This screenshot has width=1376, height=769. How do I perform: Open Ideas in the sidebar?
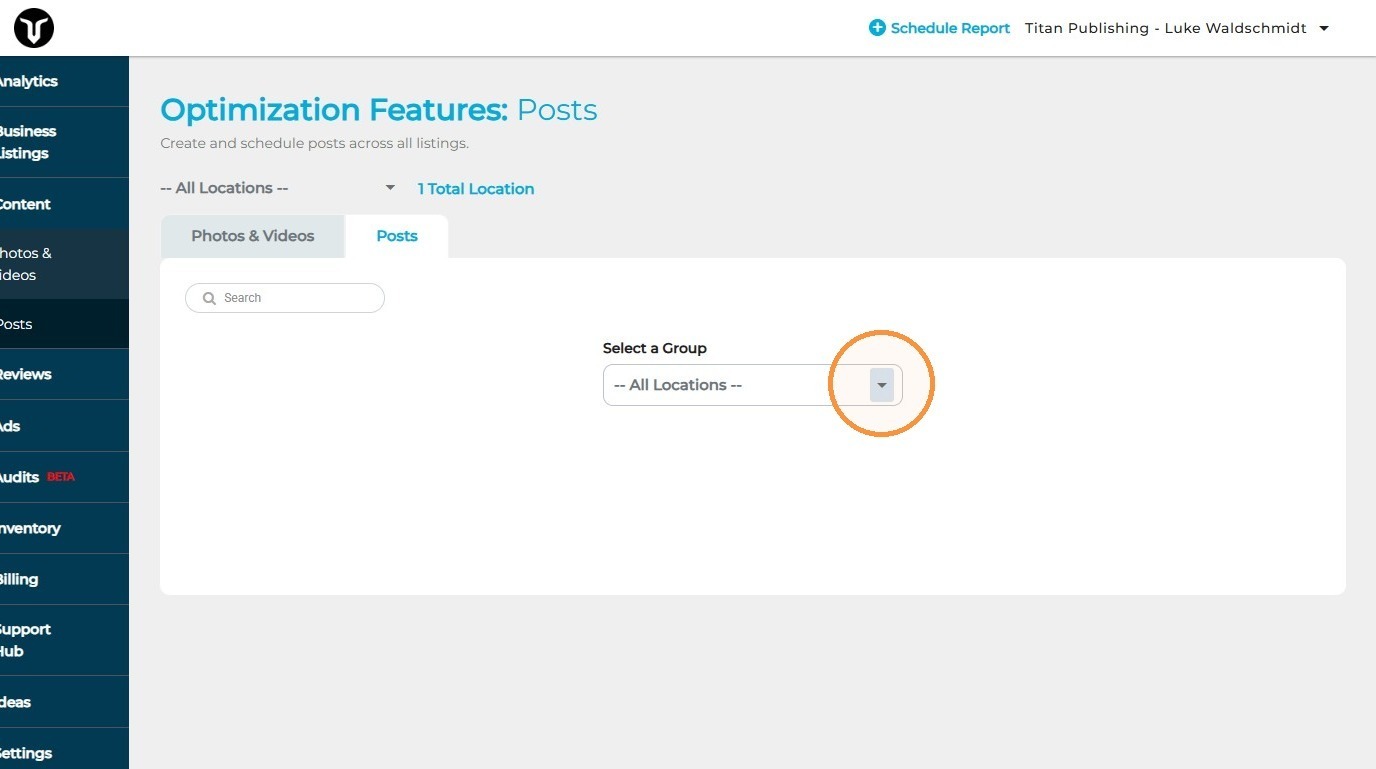[x=64, y=702]
